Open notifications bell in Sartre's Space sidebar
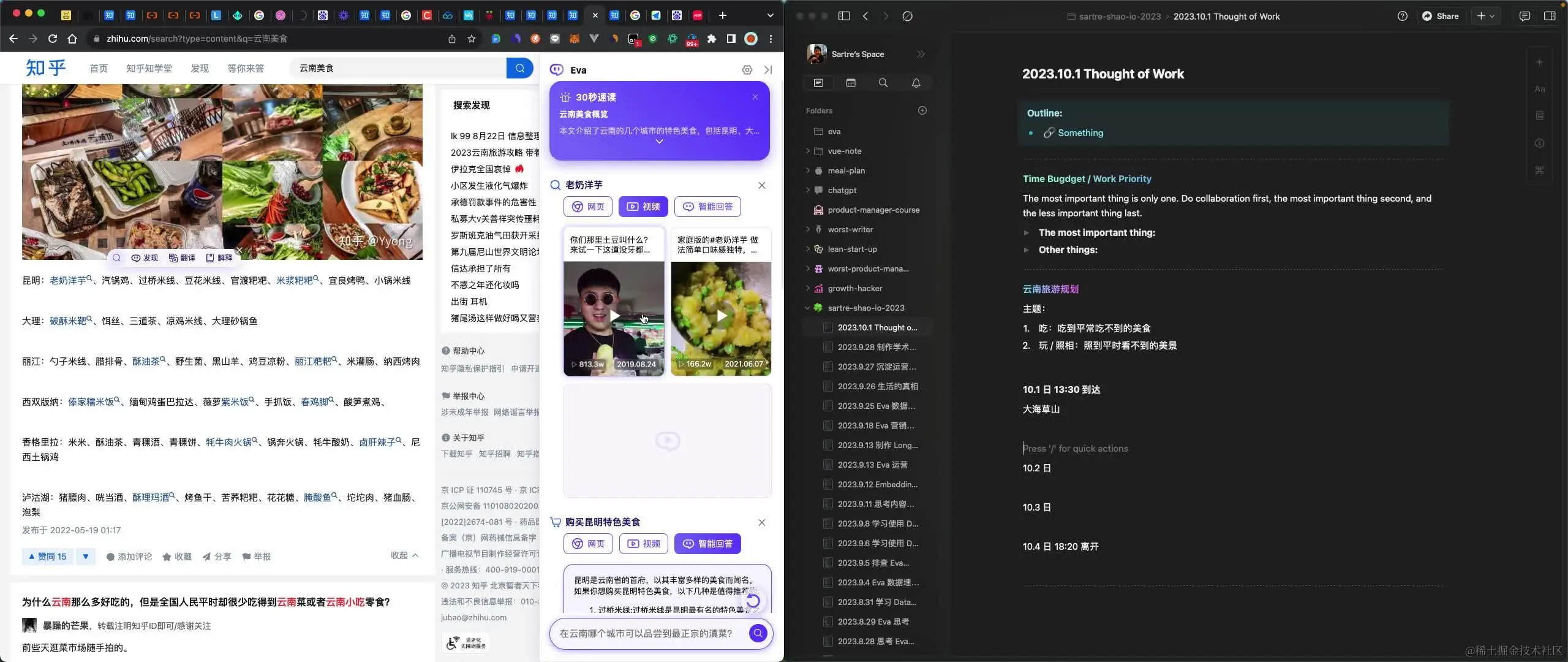The width and height of the screenshot is (1568, 662). click(x=916, y=83)
